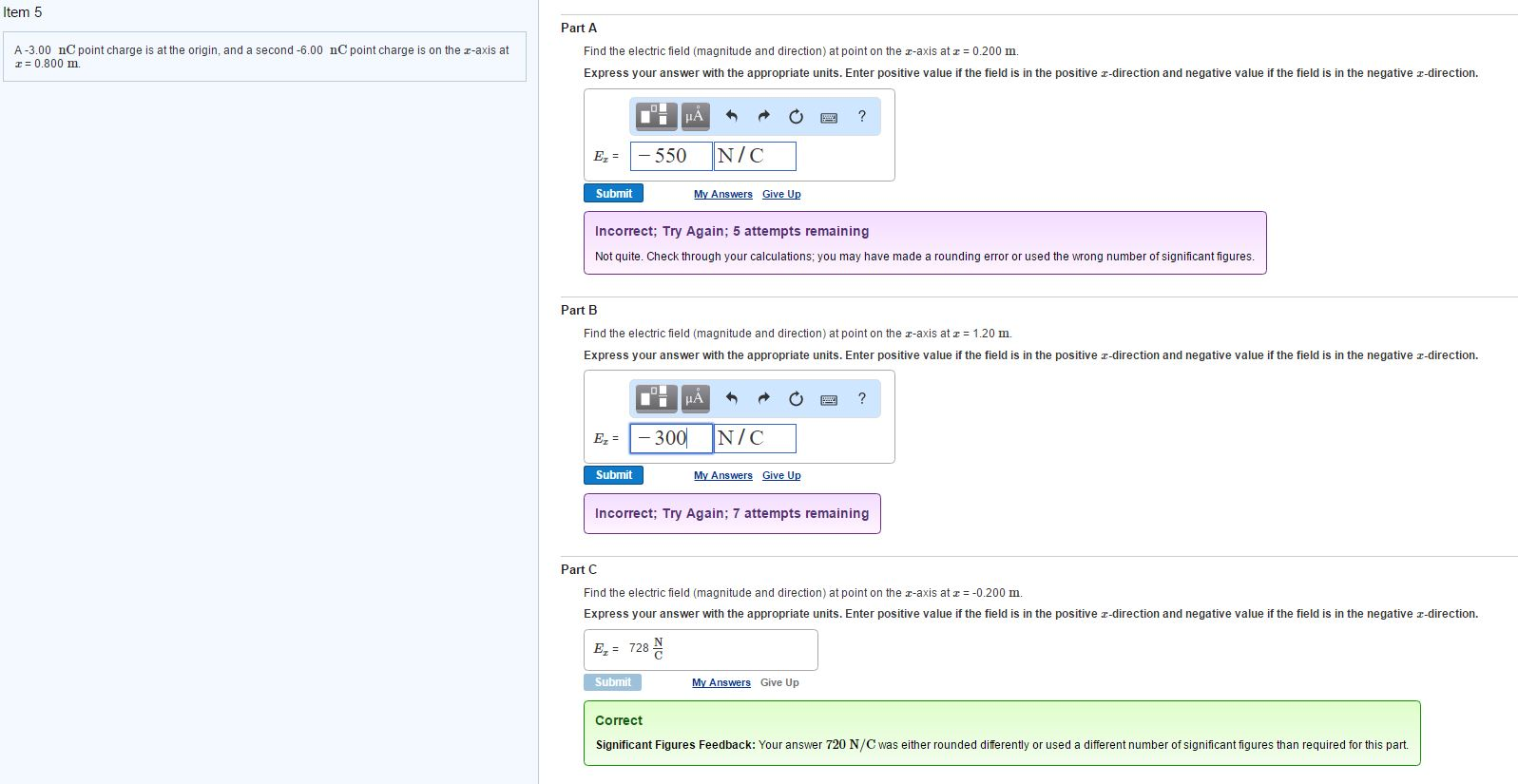
Task: Click Part C question about x = -0.200 m
Action: (x=803, y=593)
